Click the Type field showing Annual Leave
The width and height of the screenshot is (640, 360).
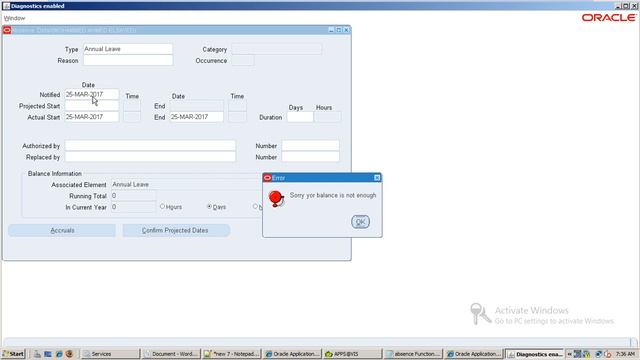128,49
